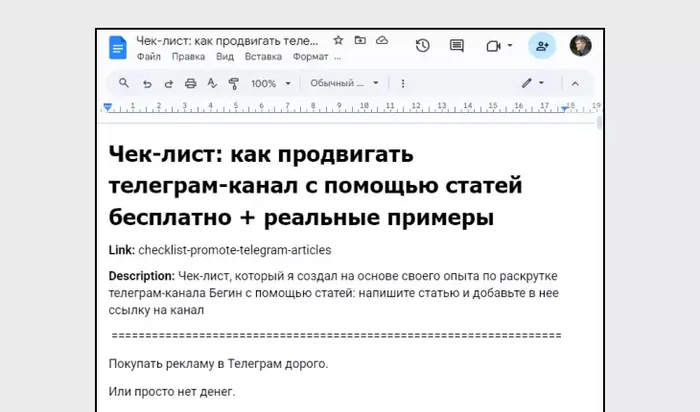The width and height of the screenshot is (700, 412).
Task: Click heading line 'бесплатно + реальные примеры'
Action: coord(301,218)
